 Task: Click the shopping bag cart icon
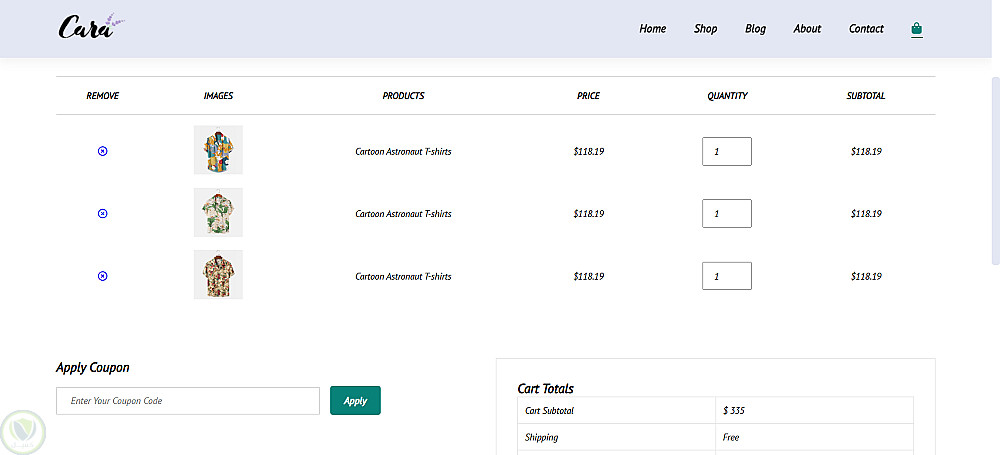916,29
